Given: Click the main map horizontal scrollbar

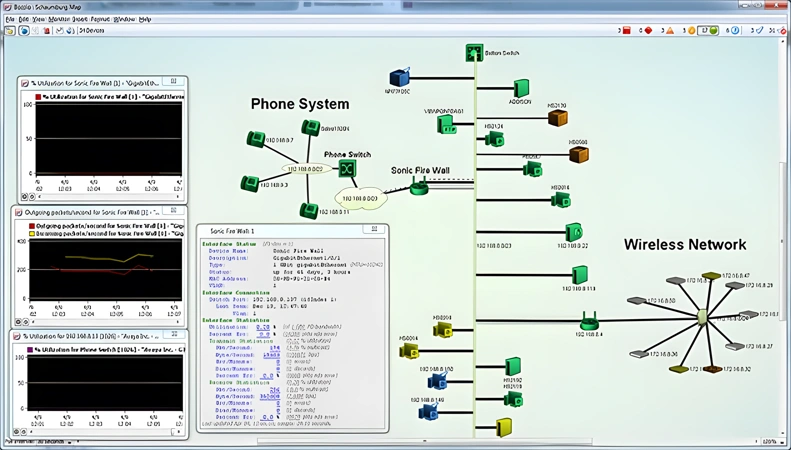Looking at the screenshot, I should pyautogui.click(x=424, y=441).
